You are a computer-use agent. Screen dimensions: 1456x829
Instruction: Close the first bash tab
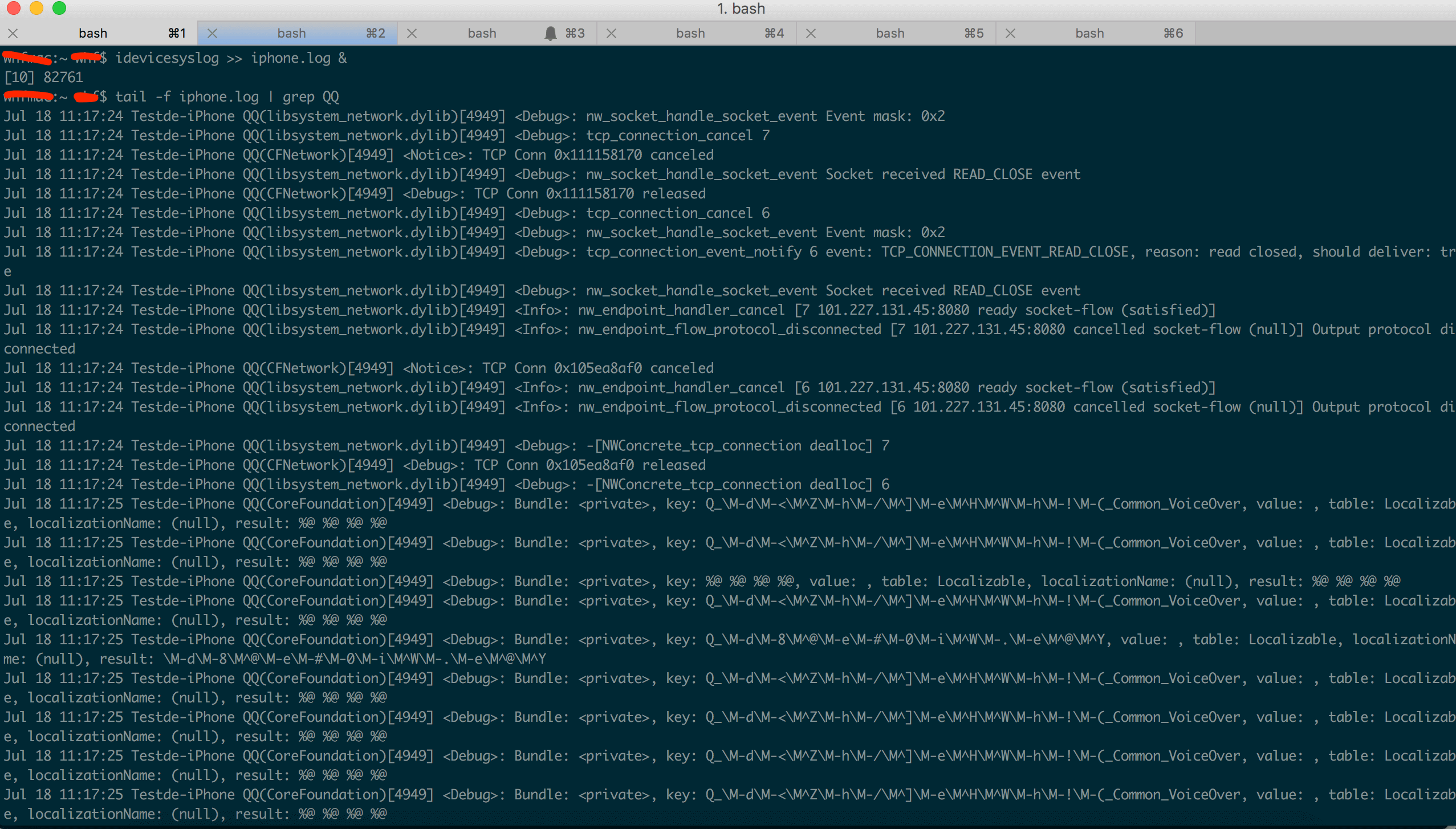[13, 34]
